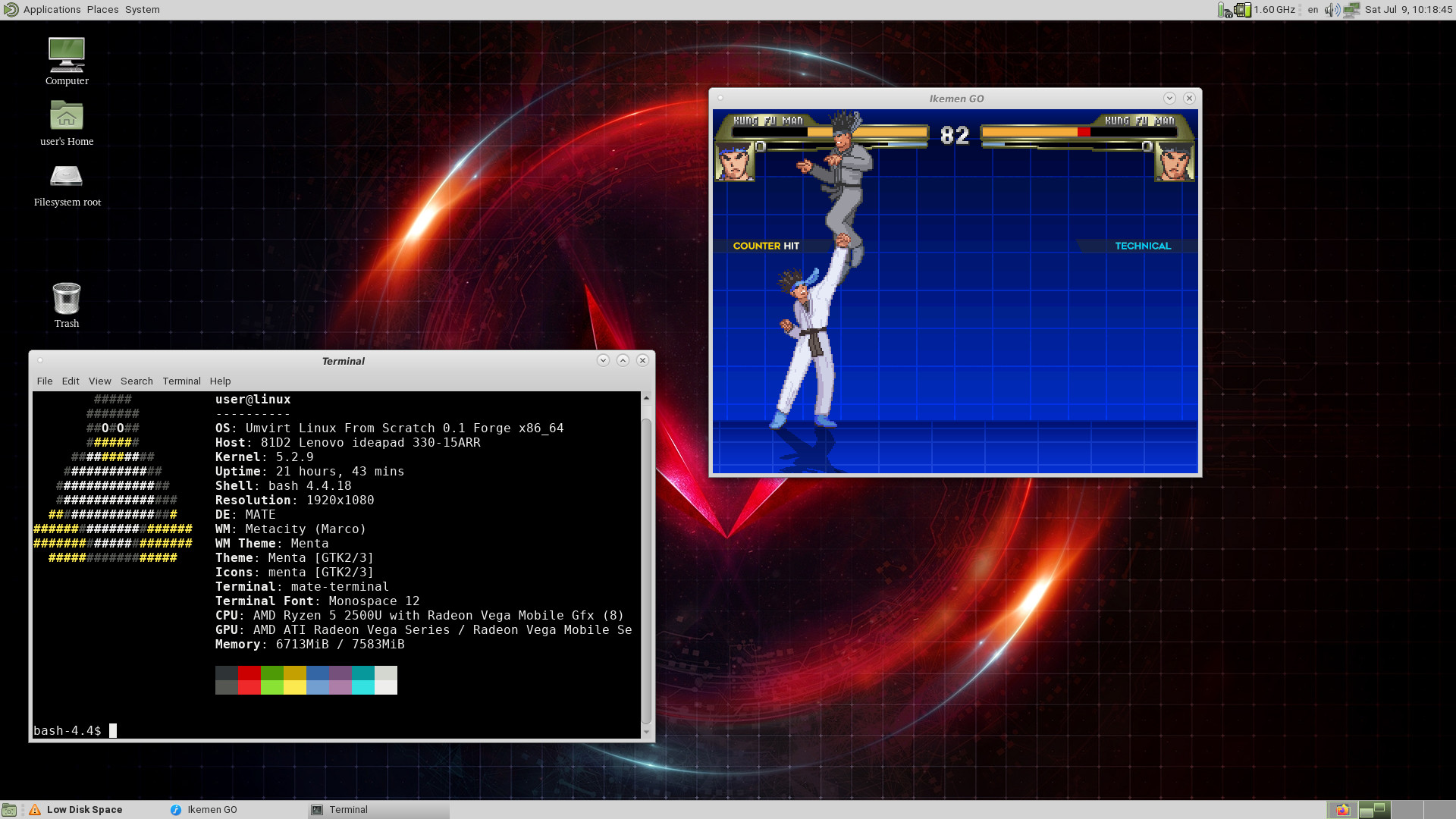1456x819 pixels.
Task: Click the network connection tray icon
Action: pyautogui.click(x=1351, y=10)
